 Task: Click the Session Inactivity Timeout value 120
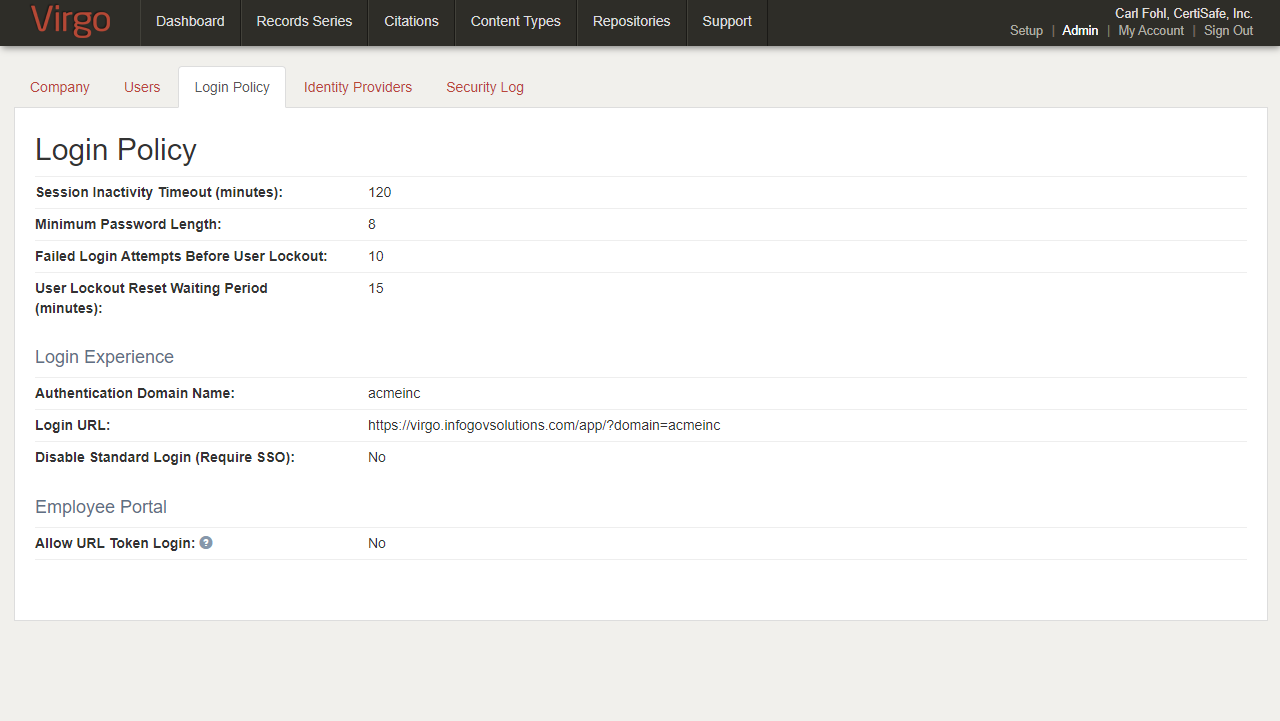380,192
